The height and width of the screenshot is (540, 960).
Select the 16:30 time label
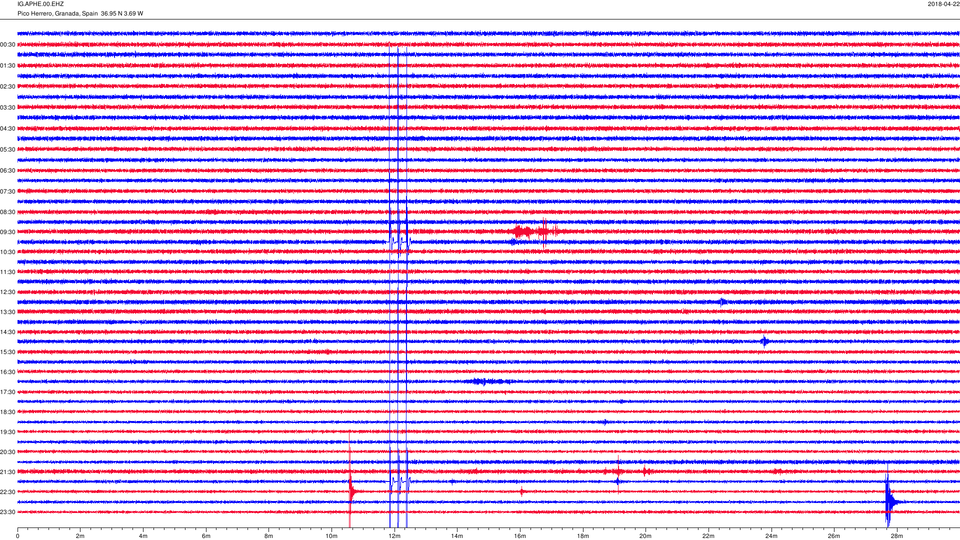click(8, 372)
